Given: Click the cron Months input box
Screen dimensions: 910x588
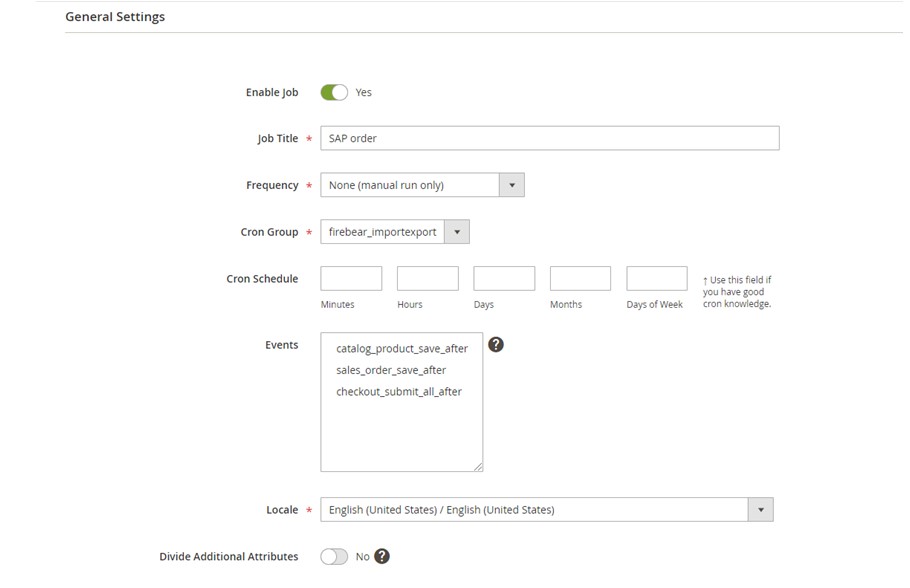Looking at the screenshot, I should tap(580, 279).
